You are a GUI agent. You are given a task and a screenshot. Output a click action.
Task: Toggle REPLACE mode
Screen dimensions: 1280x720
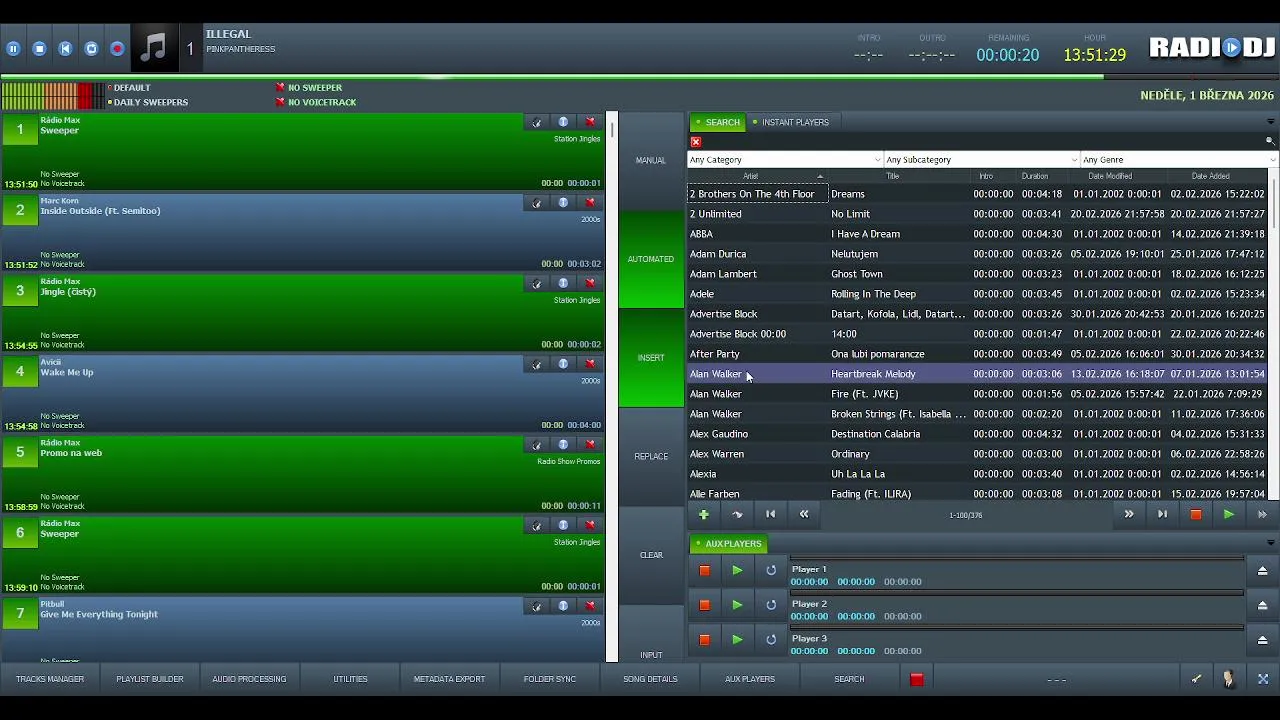[x=651, y=456]
